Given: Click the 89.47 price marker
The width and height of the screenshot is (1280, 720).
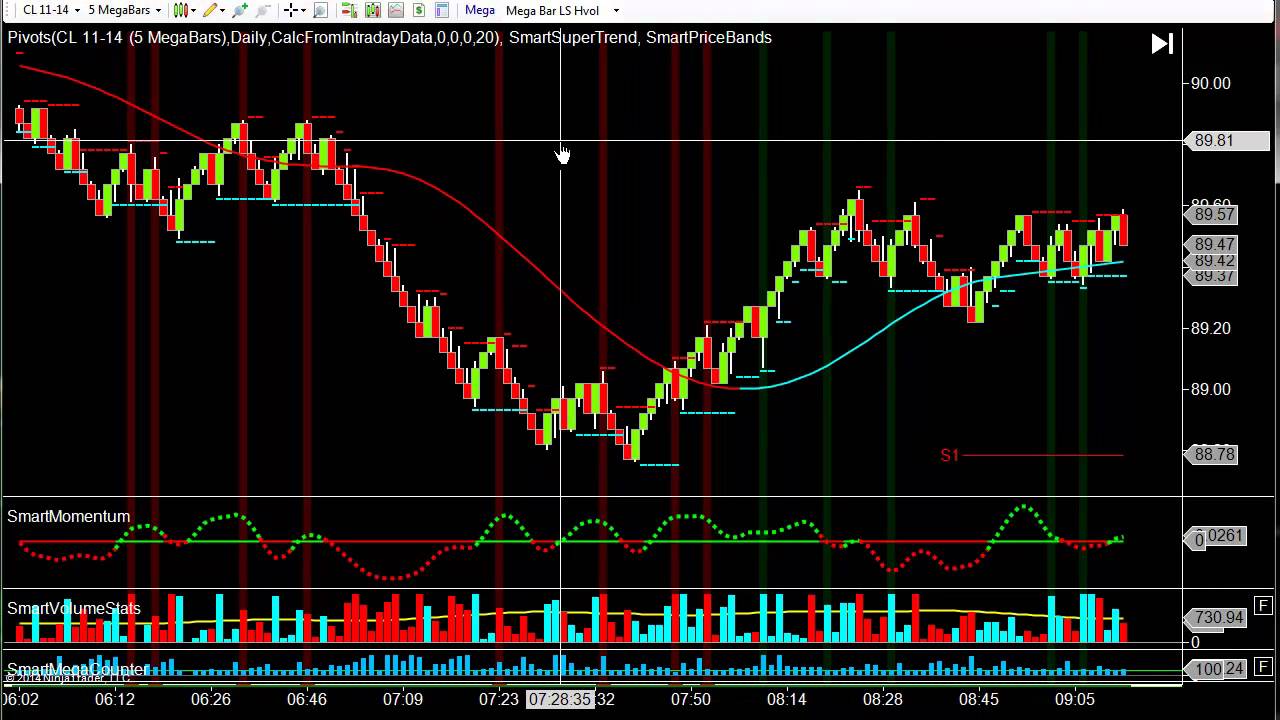Looking at the screenshot, I should pos(1213,245).
